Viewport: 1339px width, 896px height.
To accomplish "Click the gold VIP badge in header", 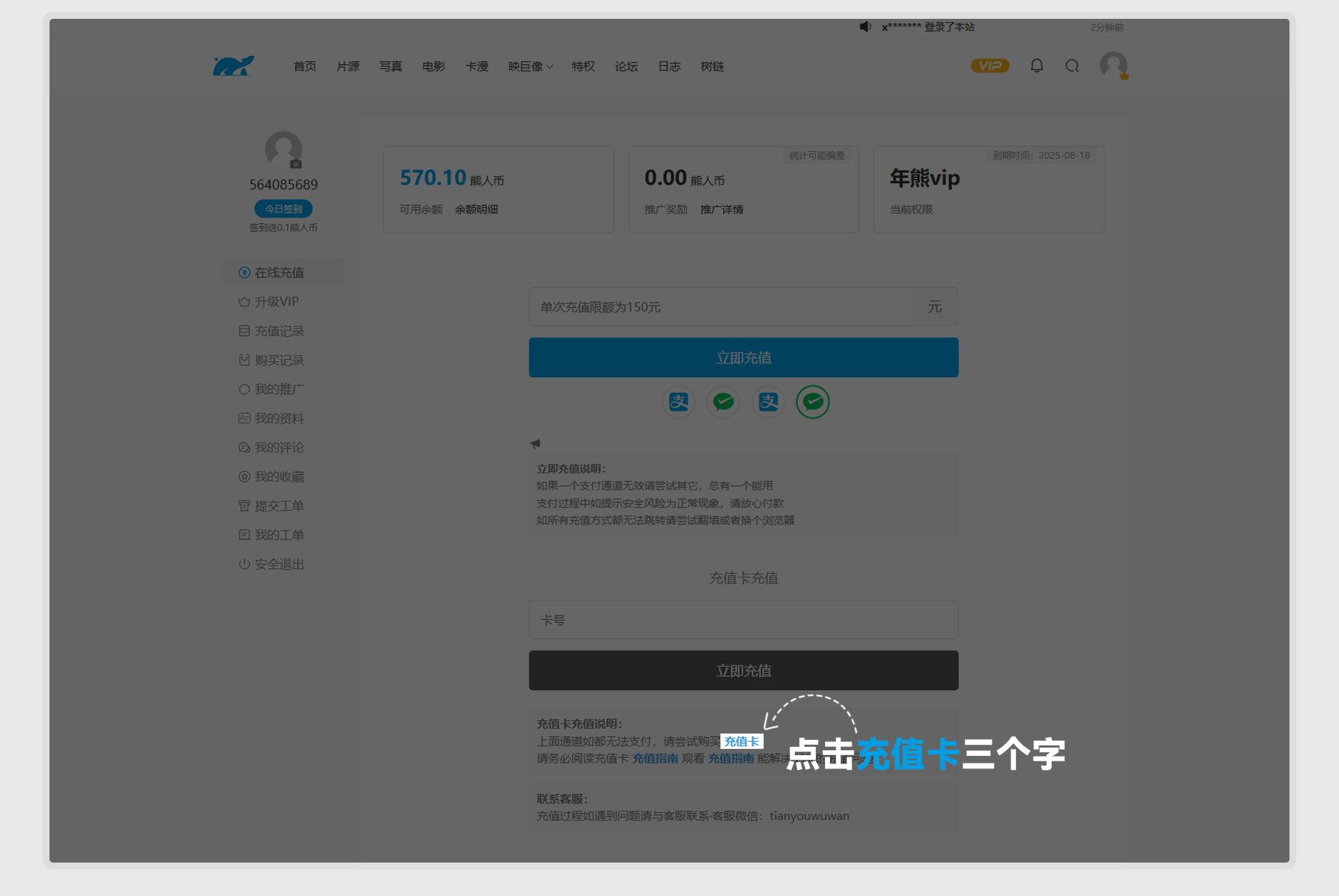I will [x=990, y=66].
